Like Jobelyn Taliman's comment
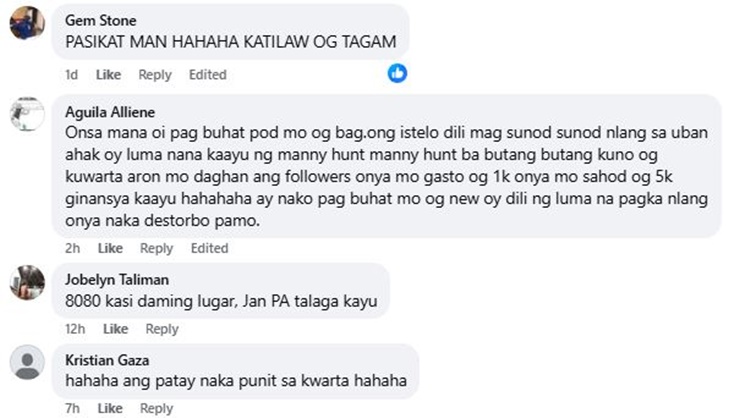 116,329
